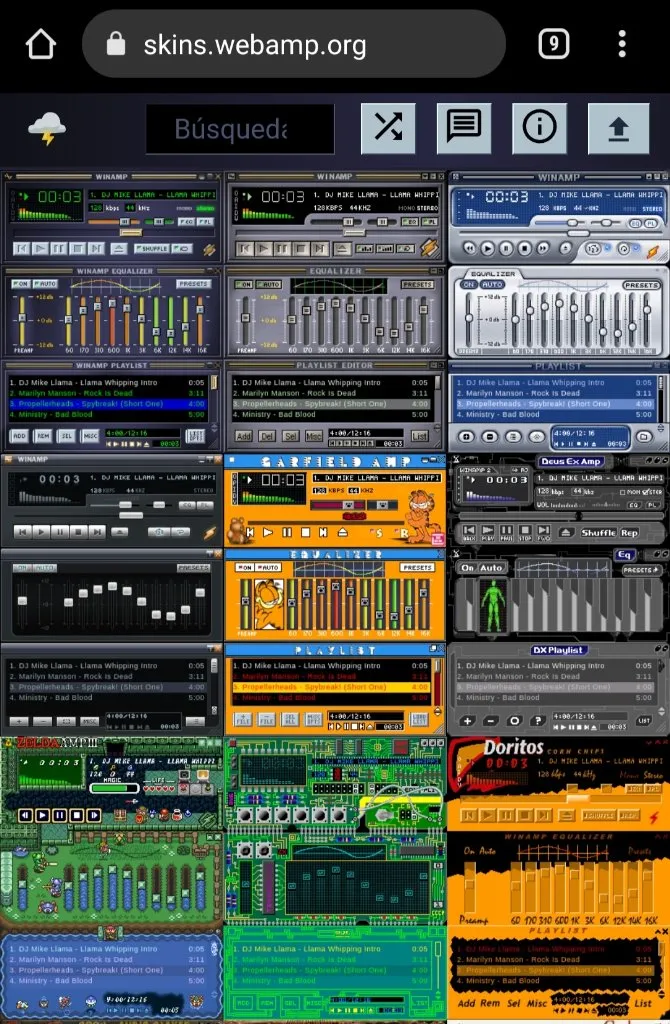The image size is (670, 1024).
Task: Tap the padlock site security icon
Action: point(116,44)
